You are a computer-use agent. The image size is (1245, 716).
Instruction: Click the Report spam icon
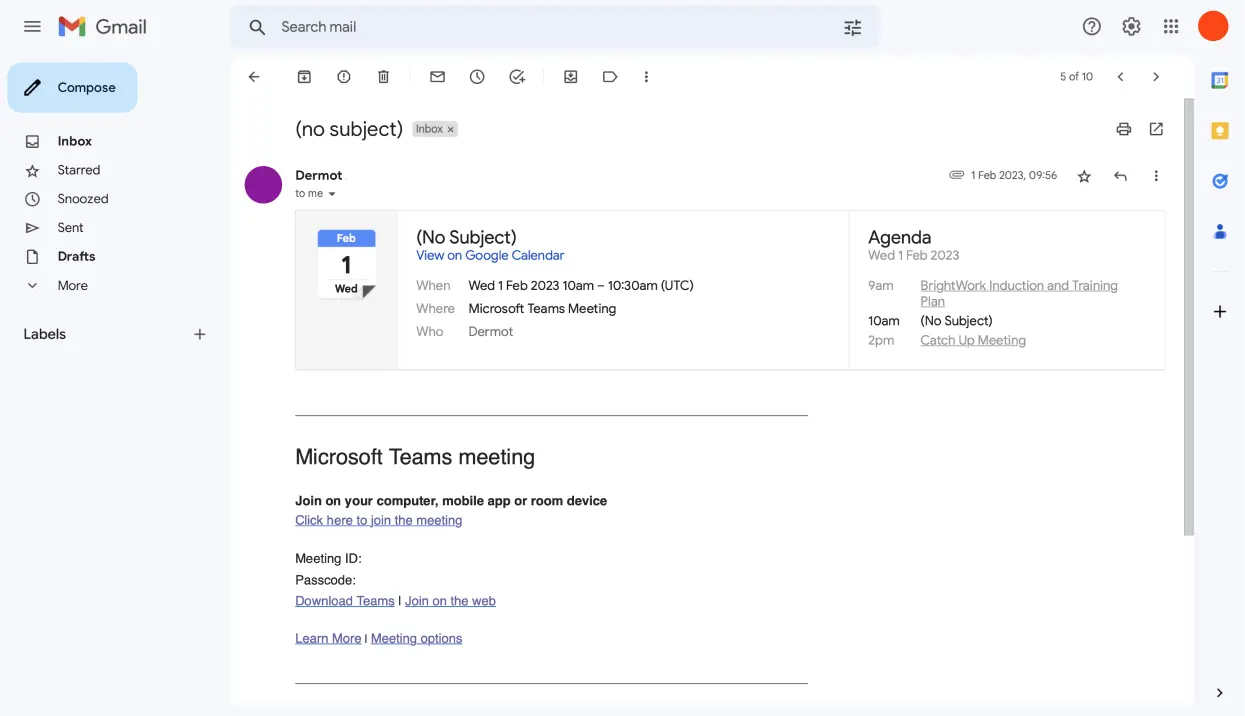point(344,77)
